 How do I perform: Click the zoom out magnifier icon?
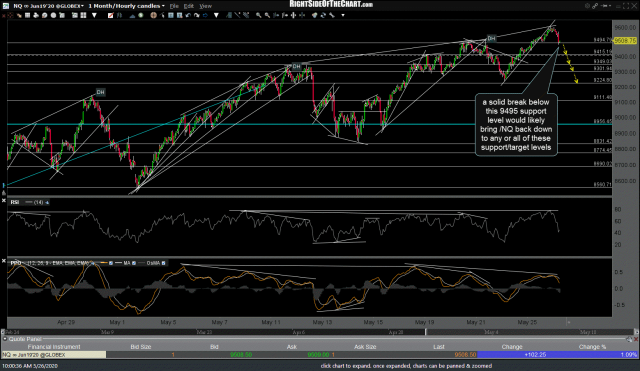tap(267, 15)
